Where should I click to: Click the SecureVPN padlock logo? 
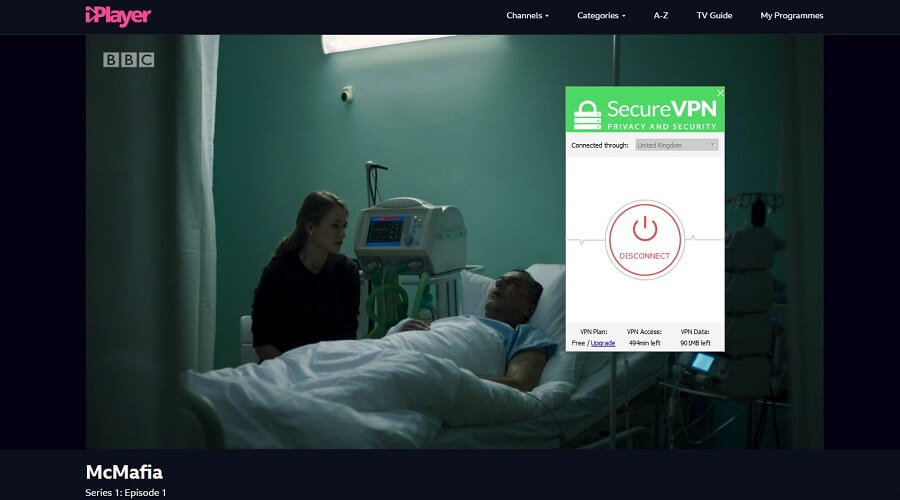587,115
